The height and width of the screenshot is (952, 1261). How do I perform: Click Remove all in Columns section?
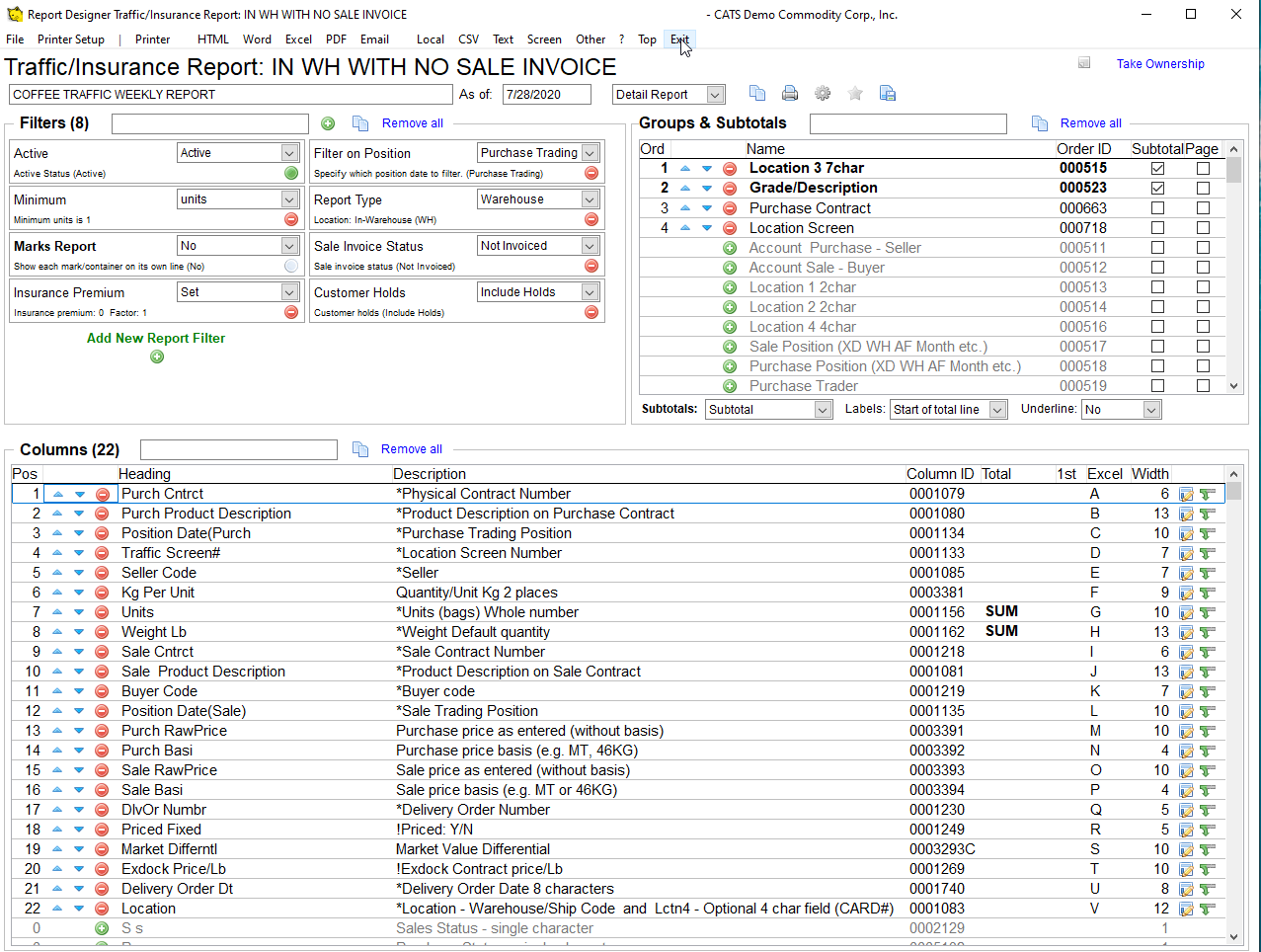click(412, 449)
